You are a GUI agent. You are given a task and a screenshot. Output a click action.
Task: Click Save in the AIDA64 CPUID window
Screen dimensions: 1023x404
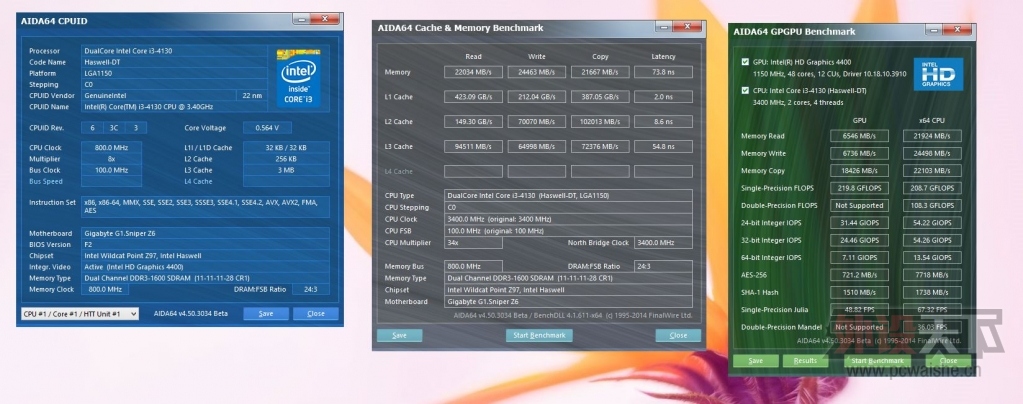[266, 313]
